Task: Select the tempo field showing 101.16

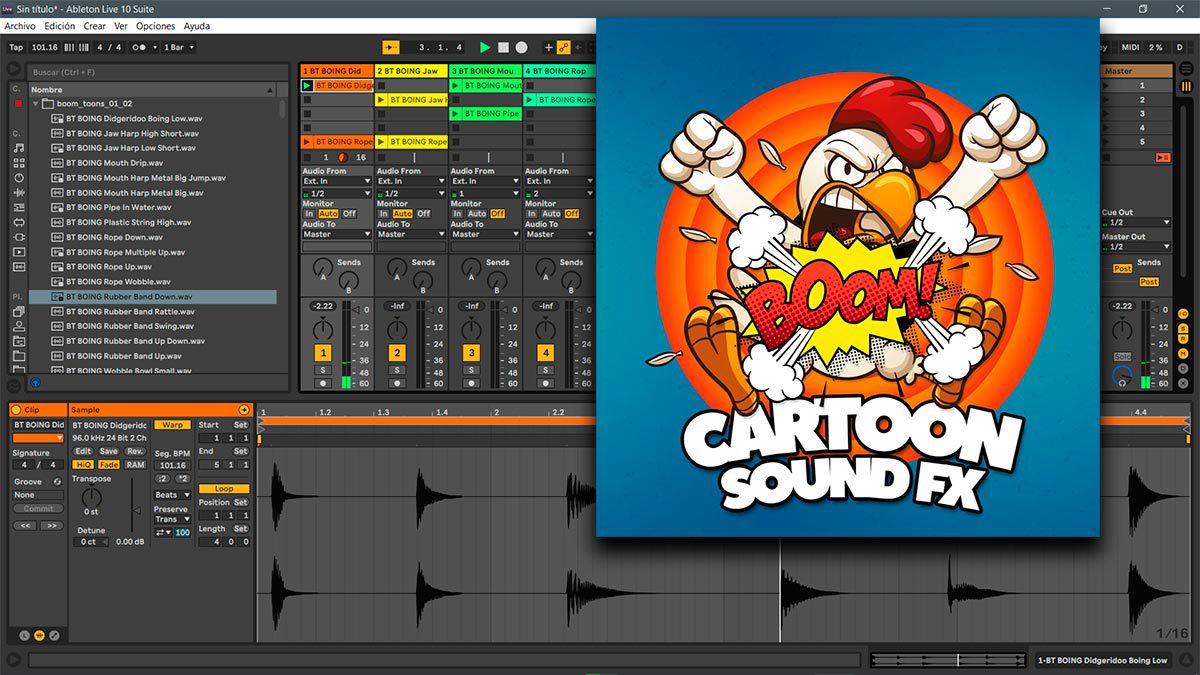Action: click(x=45, y=47)
